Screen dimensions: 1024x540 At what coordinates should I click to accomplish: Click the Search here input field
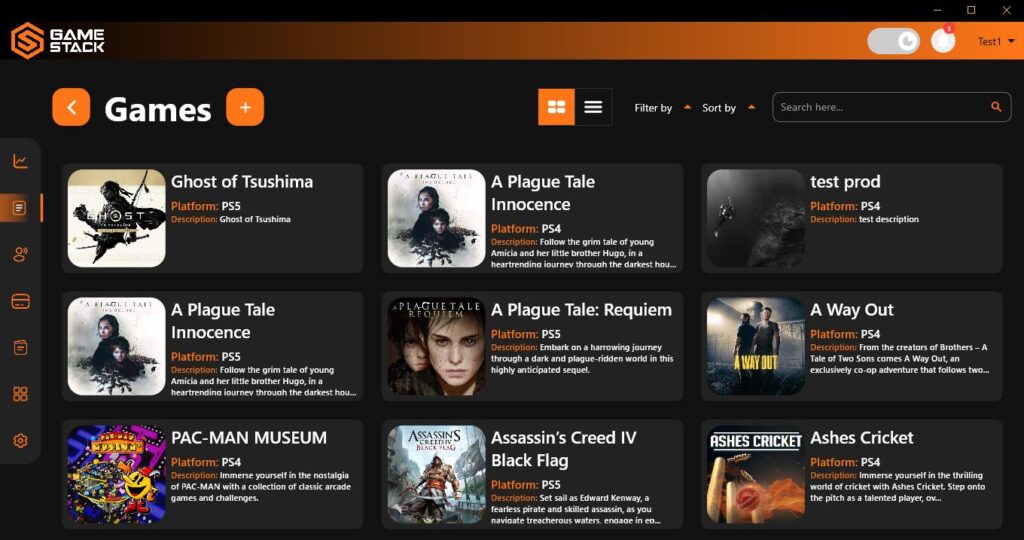(x=880, y=107)
